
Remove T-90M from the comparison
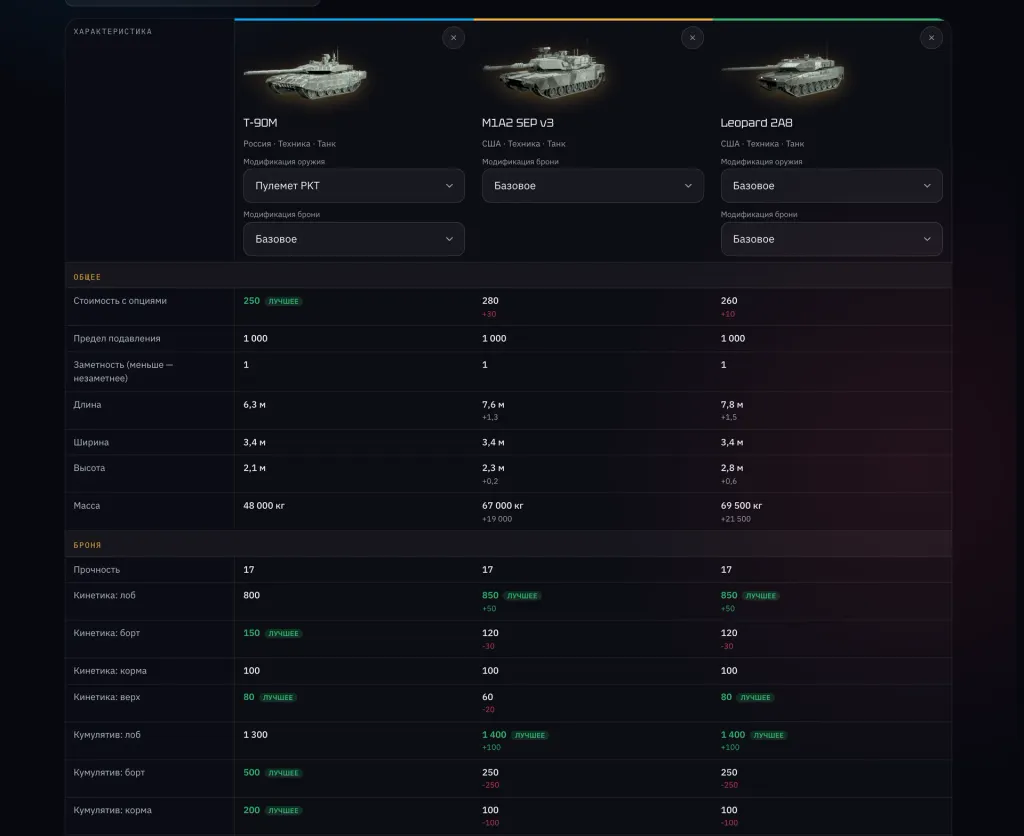pos(453,38)
